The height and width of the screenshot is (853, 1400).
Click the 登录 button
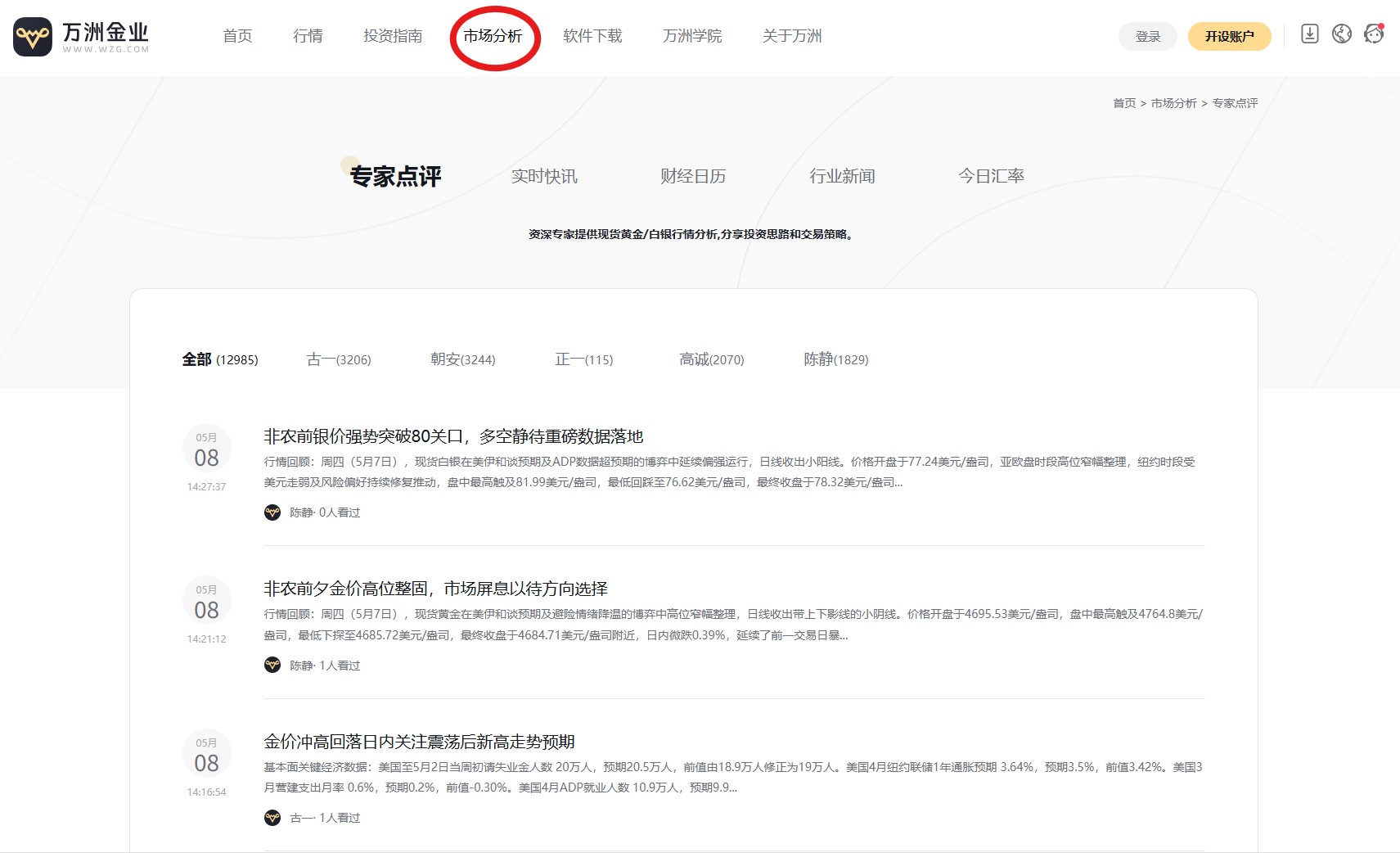pyautogui.click(x=1148, y=36)
